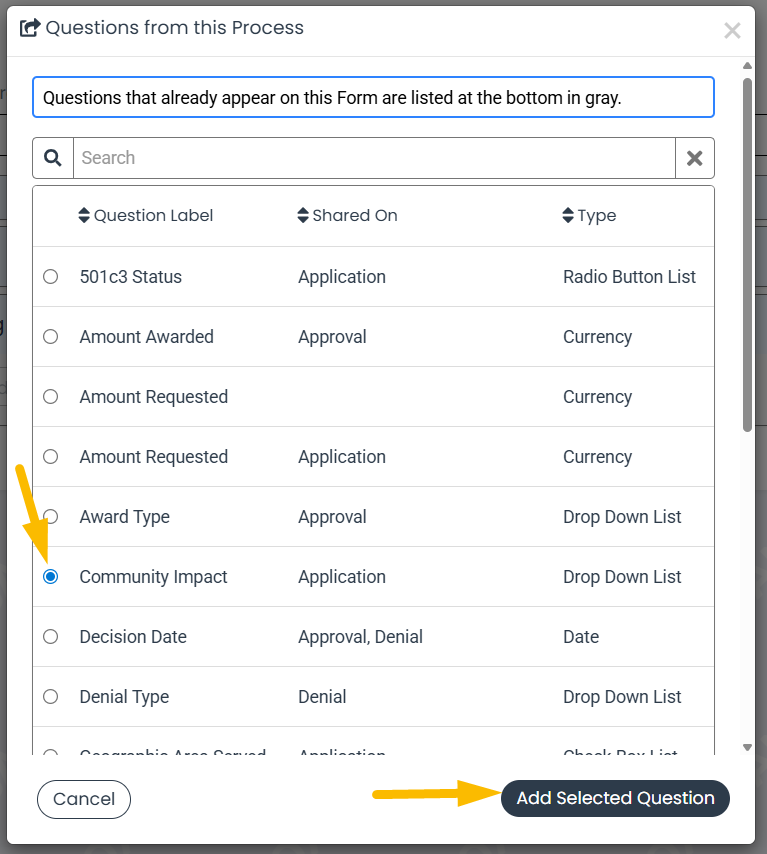Select Amount Requested shared on Application row
The width and height of the screenshot is (767, 854).
click(373, 456)
